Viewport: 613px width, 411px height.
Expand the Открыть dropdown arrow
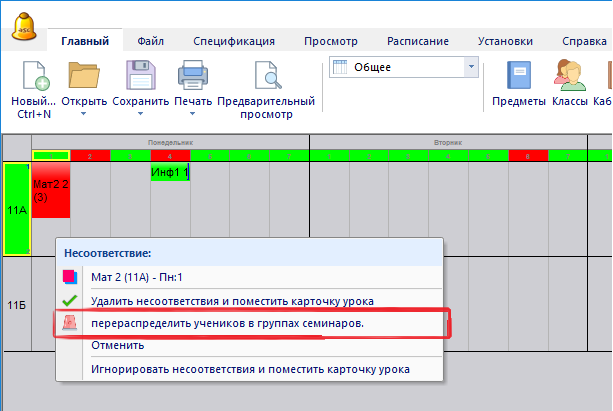point(85,114)
